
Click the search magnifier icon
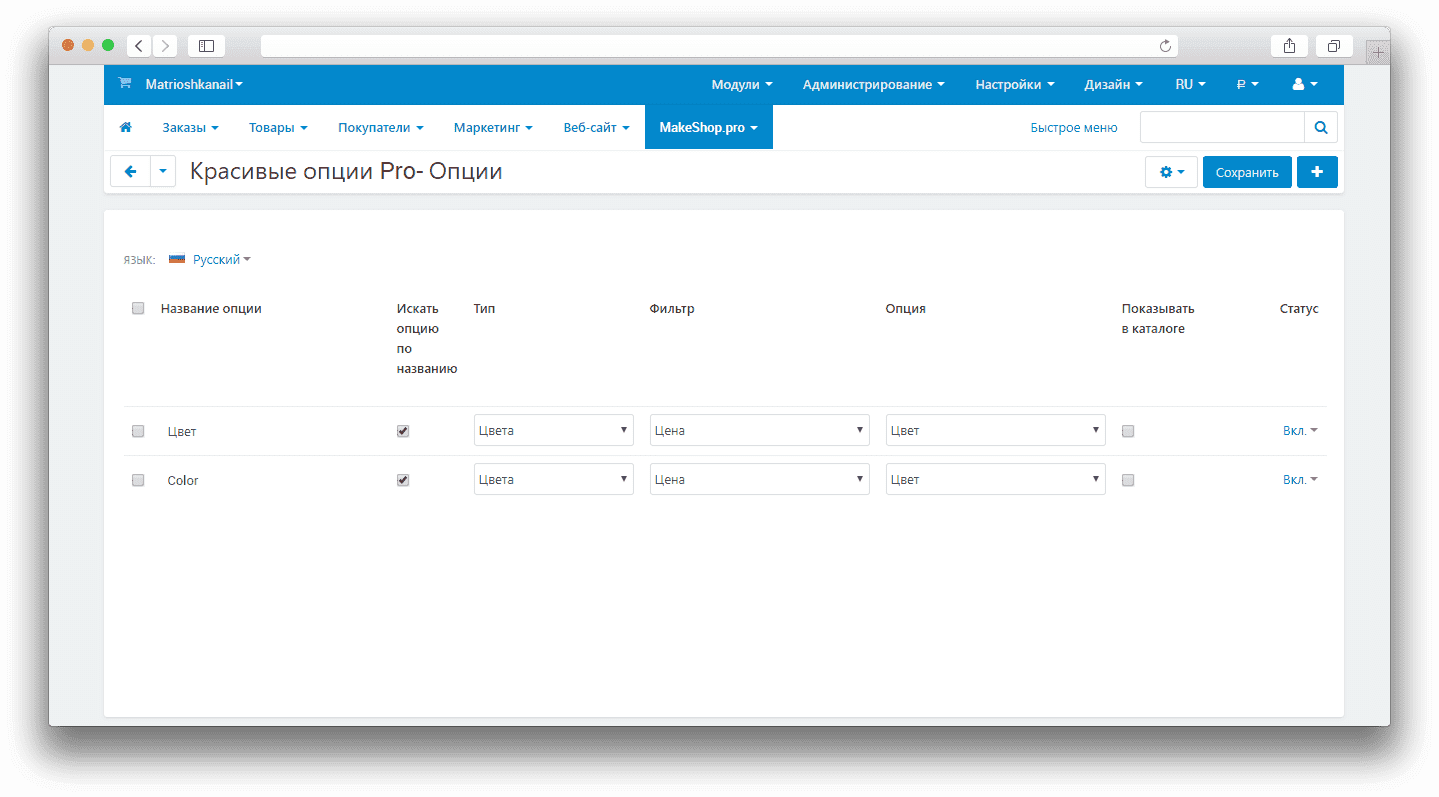(1321, 128)
